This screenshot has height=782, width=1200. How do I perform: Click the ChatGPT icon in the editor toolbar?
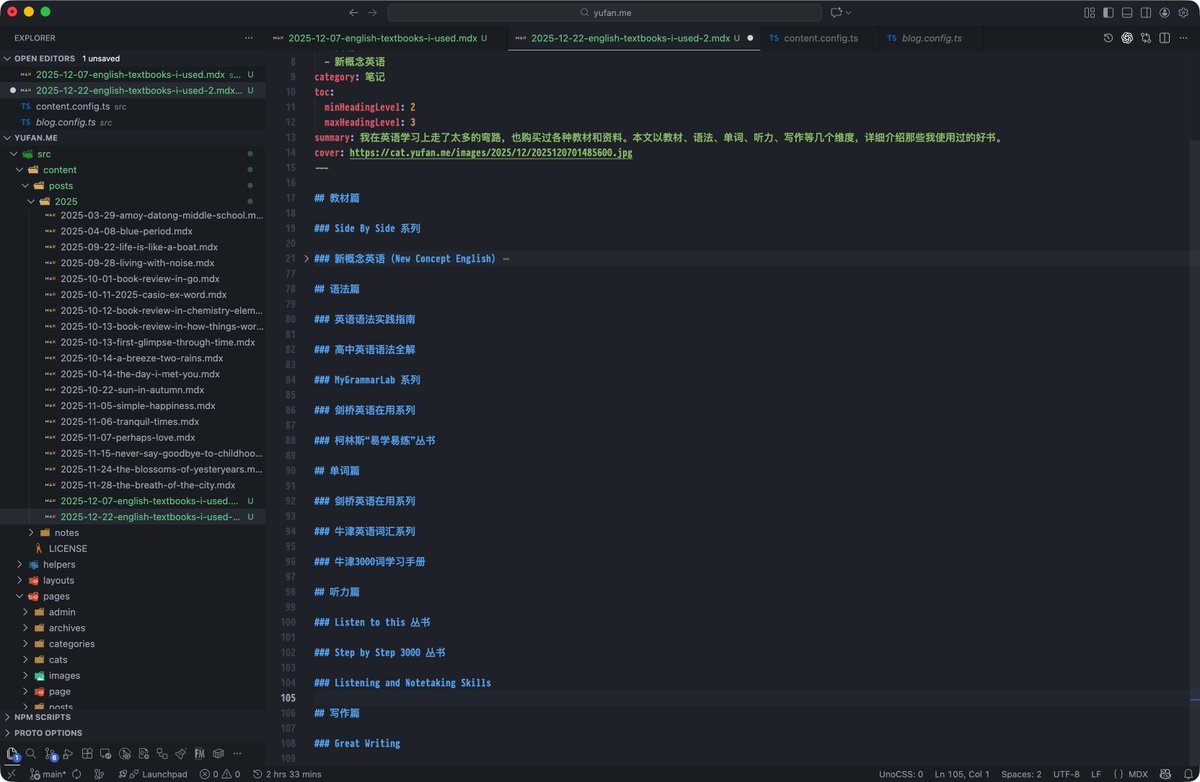click(x=1127, y=38)
